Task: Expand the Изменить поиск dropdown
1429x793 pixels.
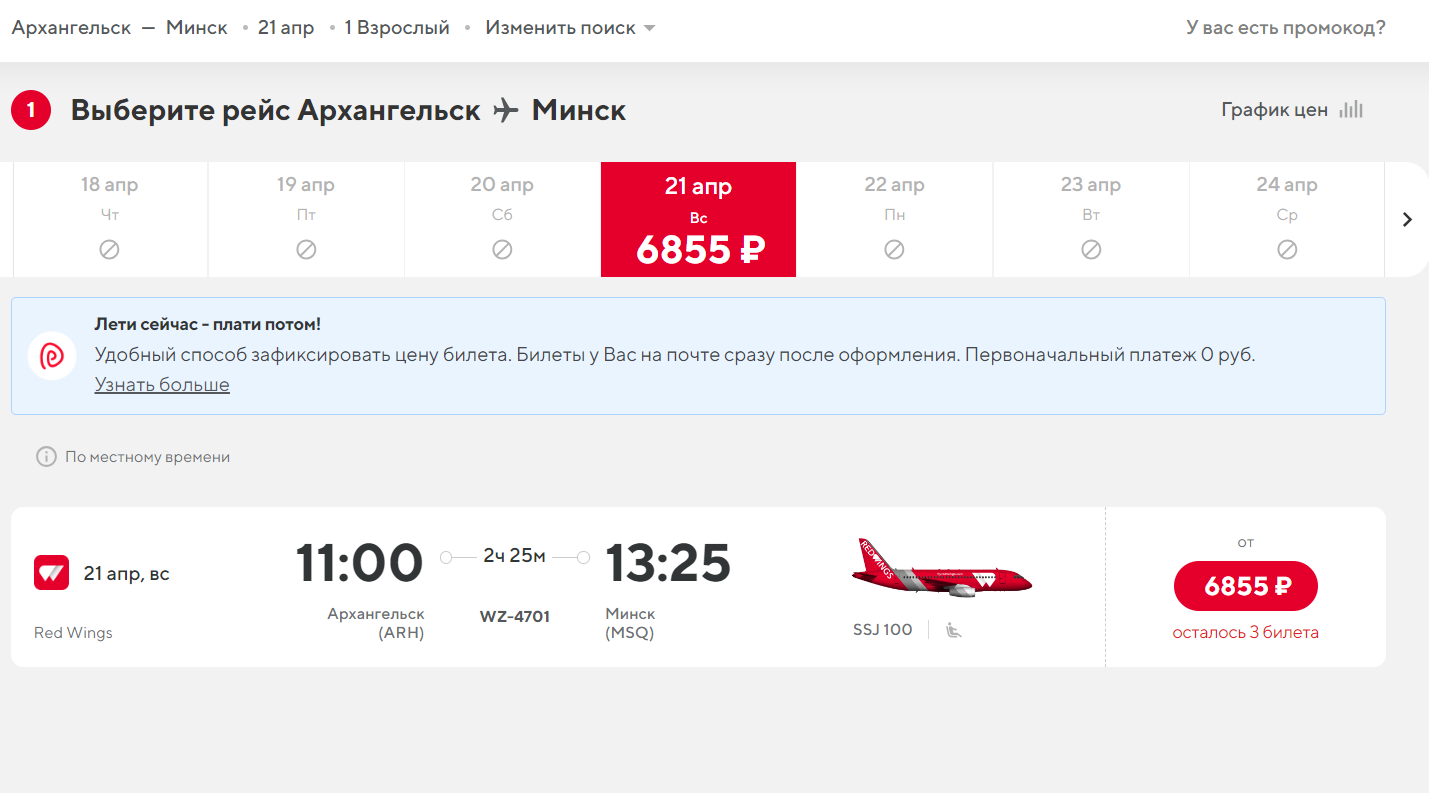Action: tap(570, 28)
